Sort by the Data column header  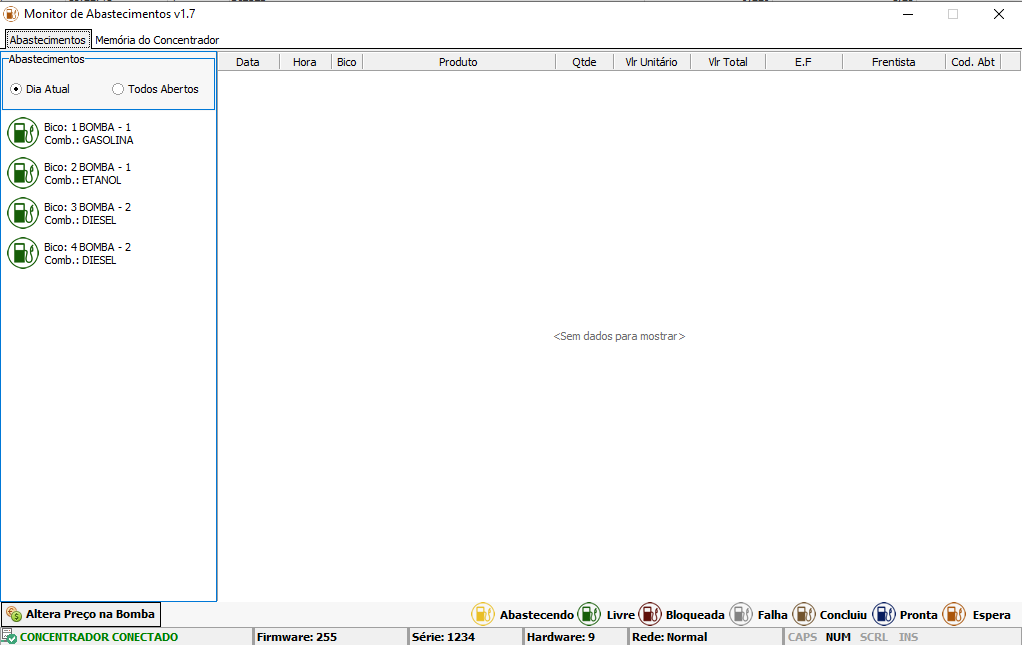pos(247,62)
